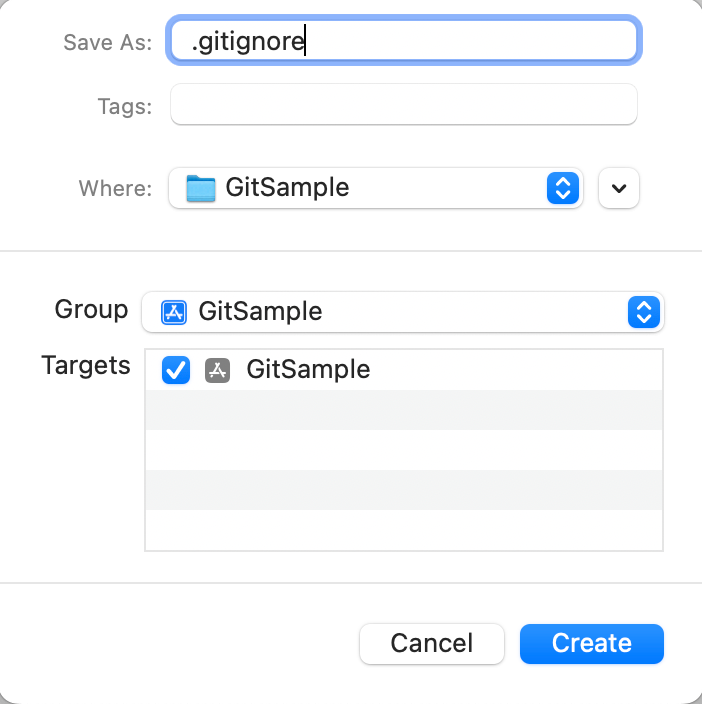Click the first empty gray row in Targets

click(x=403, y=410)
